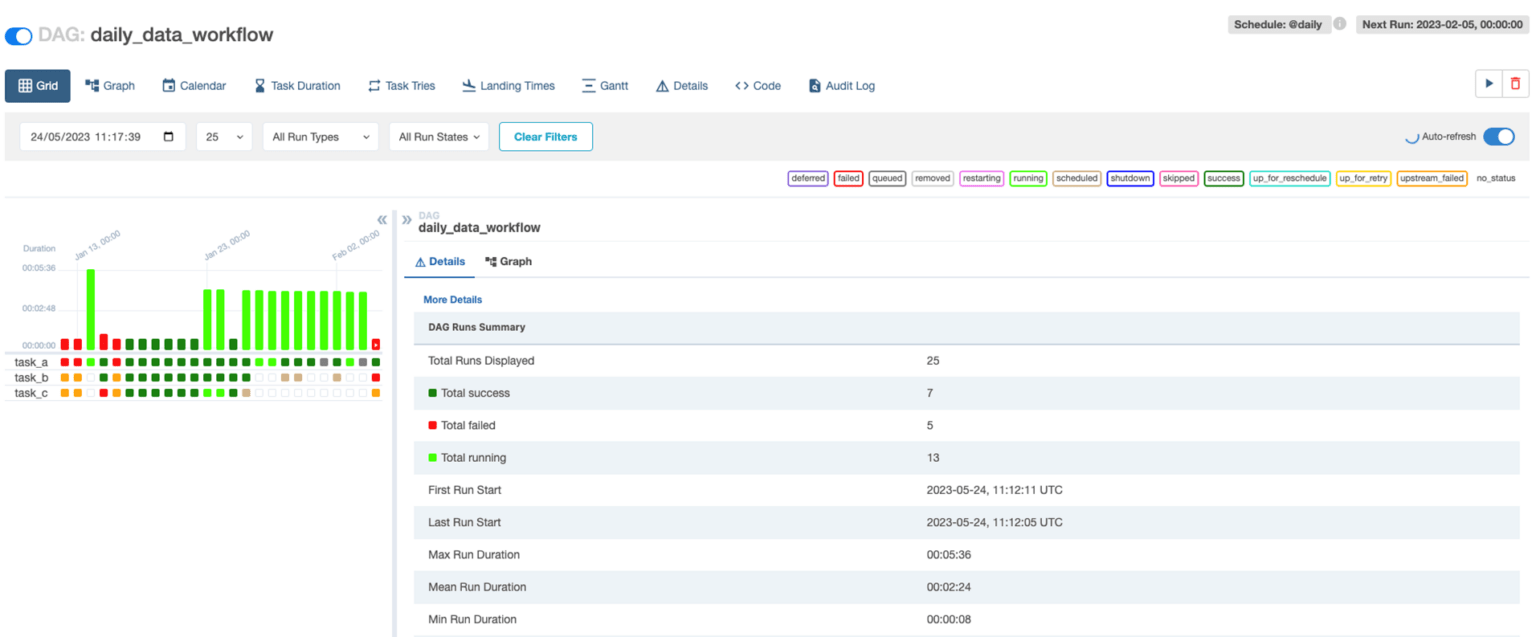Screen dimensions: 1536x637
Task: Open the All Run States dropdown
Action: click(438, 136)
